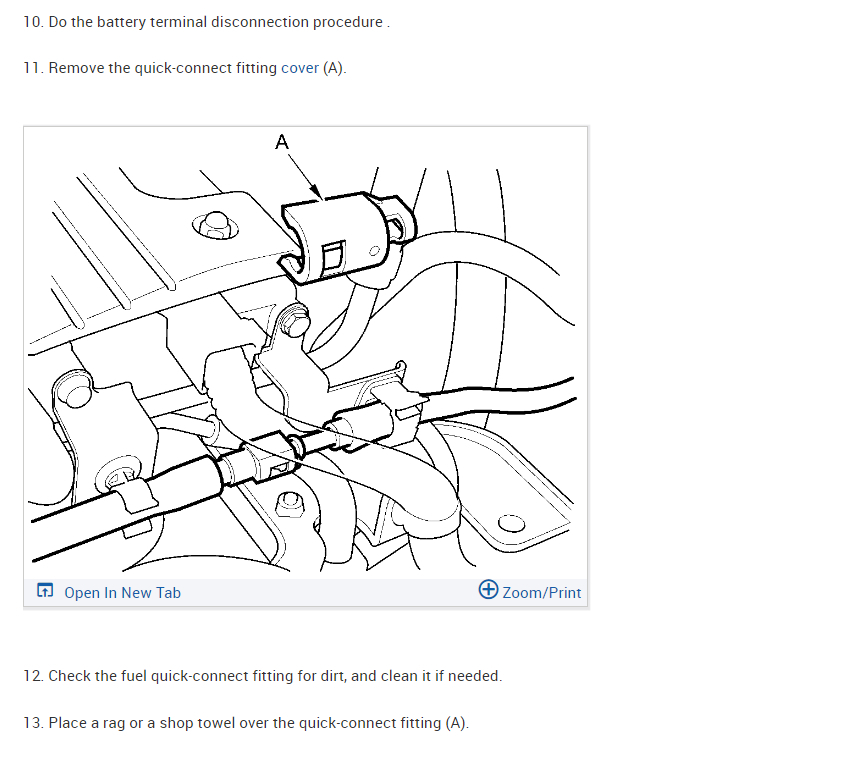This screenshot has height=759, width=853.
Task: Select the "Zoom/Print" text label
Action: 542,593
